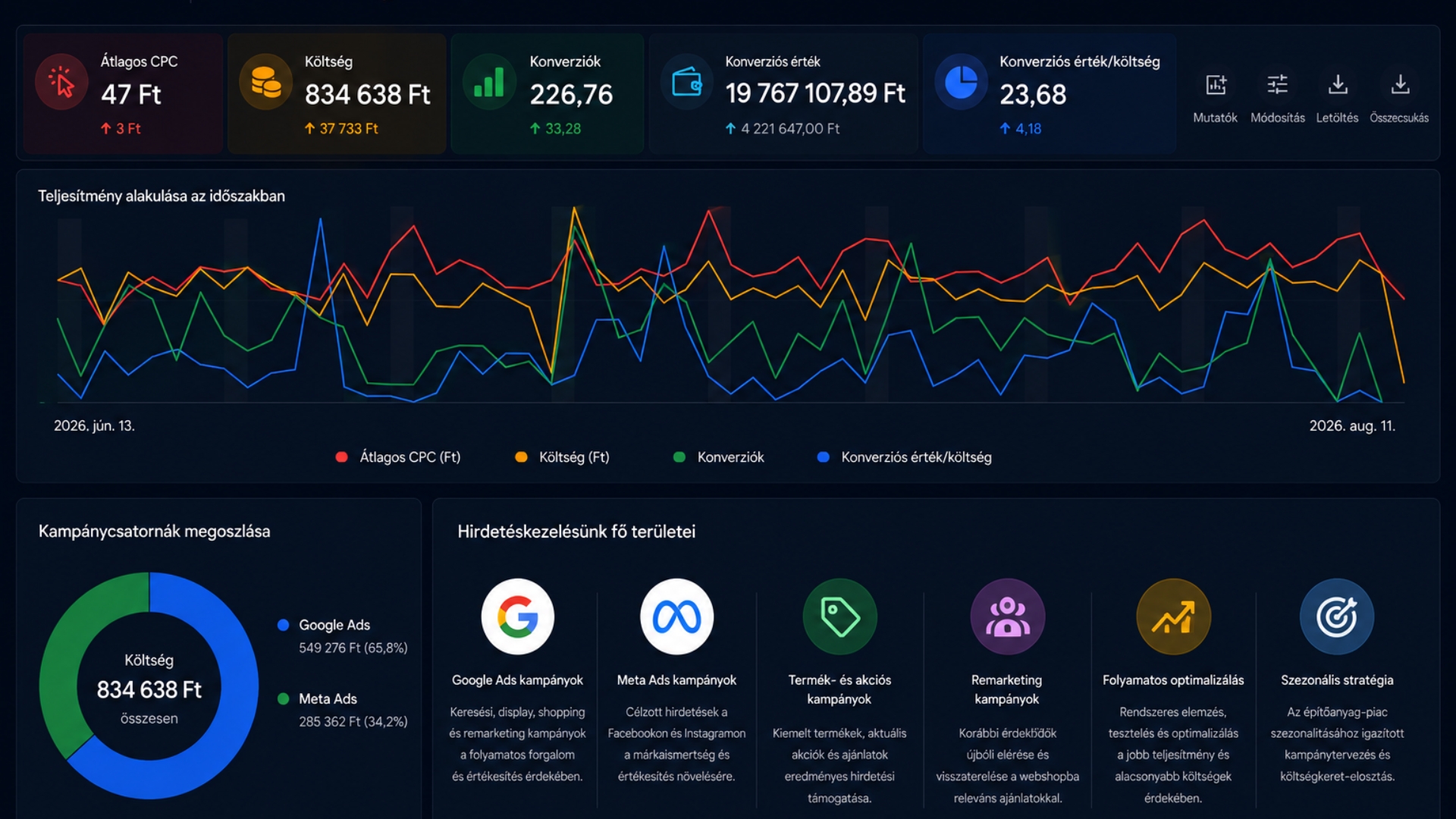Click the Konverziók bar chart icon
This screenshot has height=819, width=1456.
489,82
